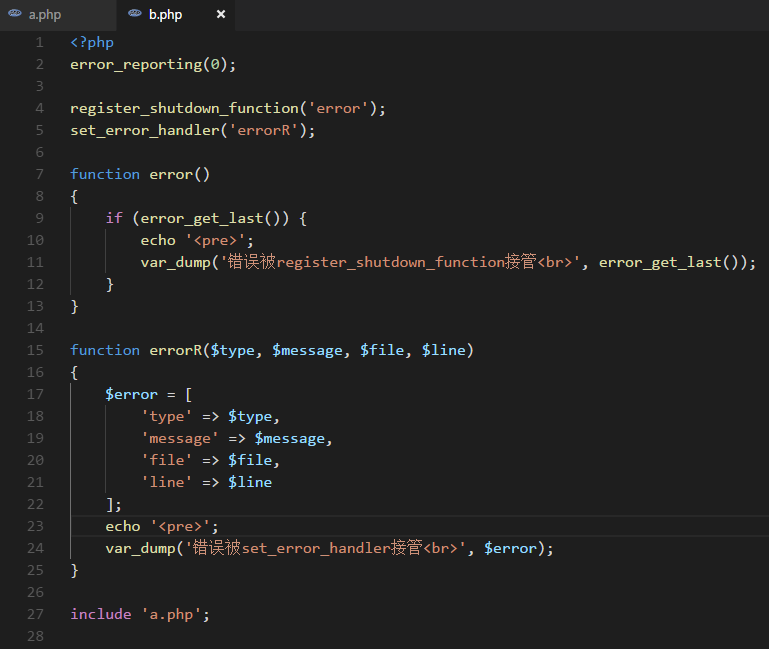Click the 'a.php' string in include statement
The image size is (769, 649).
pyautogui.click(x=170, y=614)
